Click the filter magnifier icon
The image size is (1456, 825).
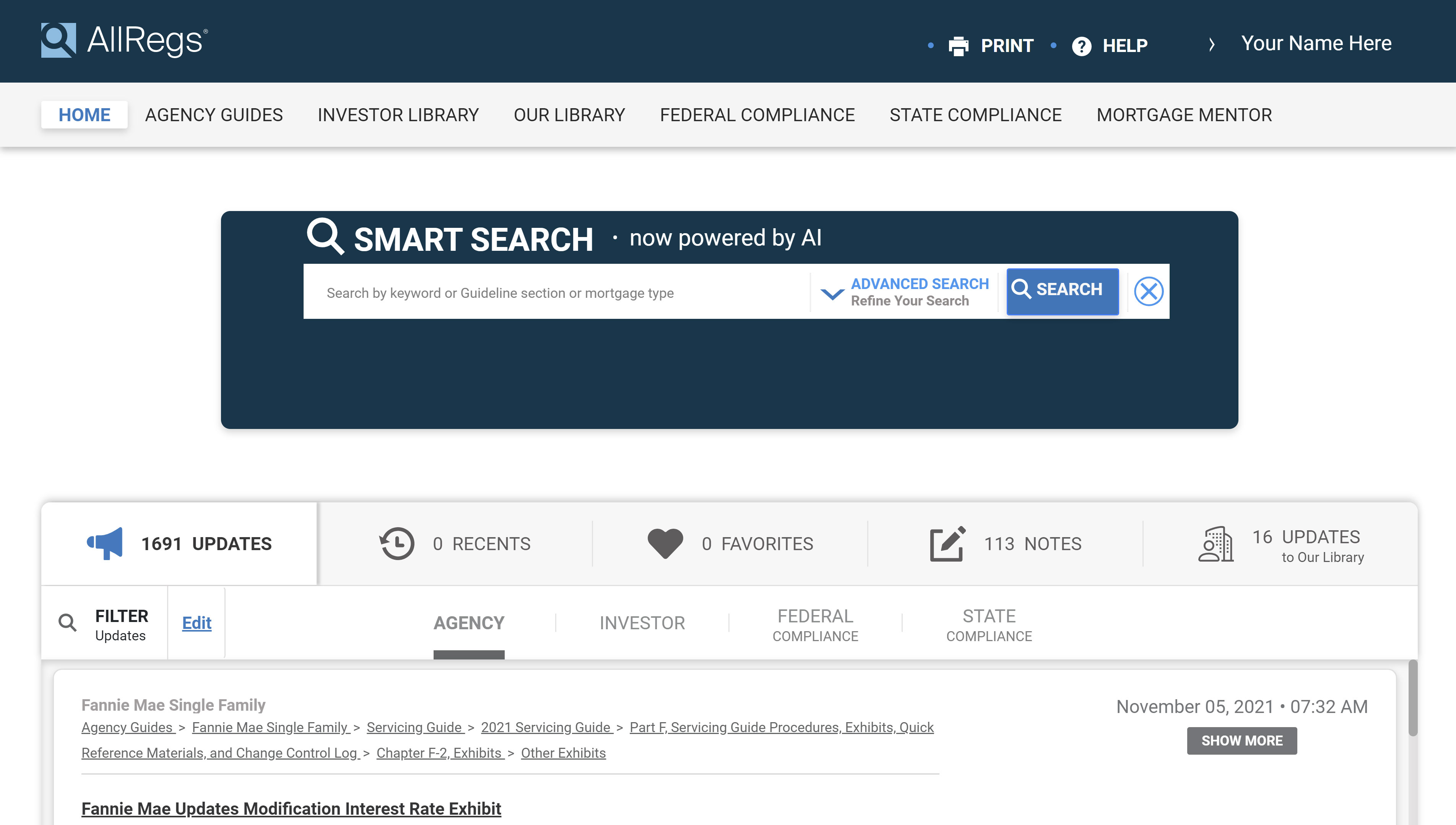pyautogui.click(x=67, y=622)
